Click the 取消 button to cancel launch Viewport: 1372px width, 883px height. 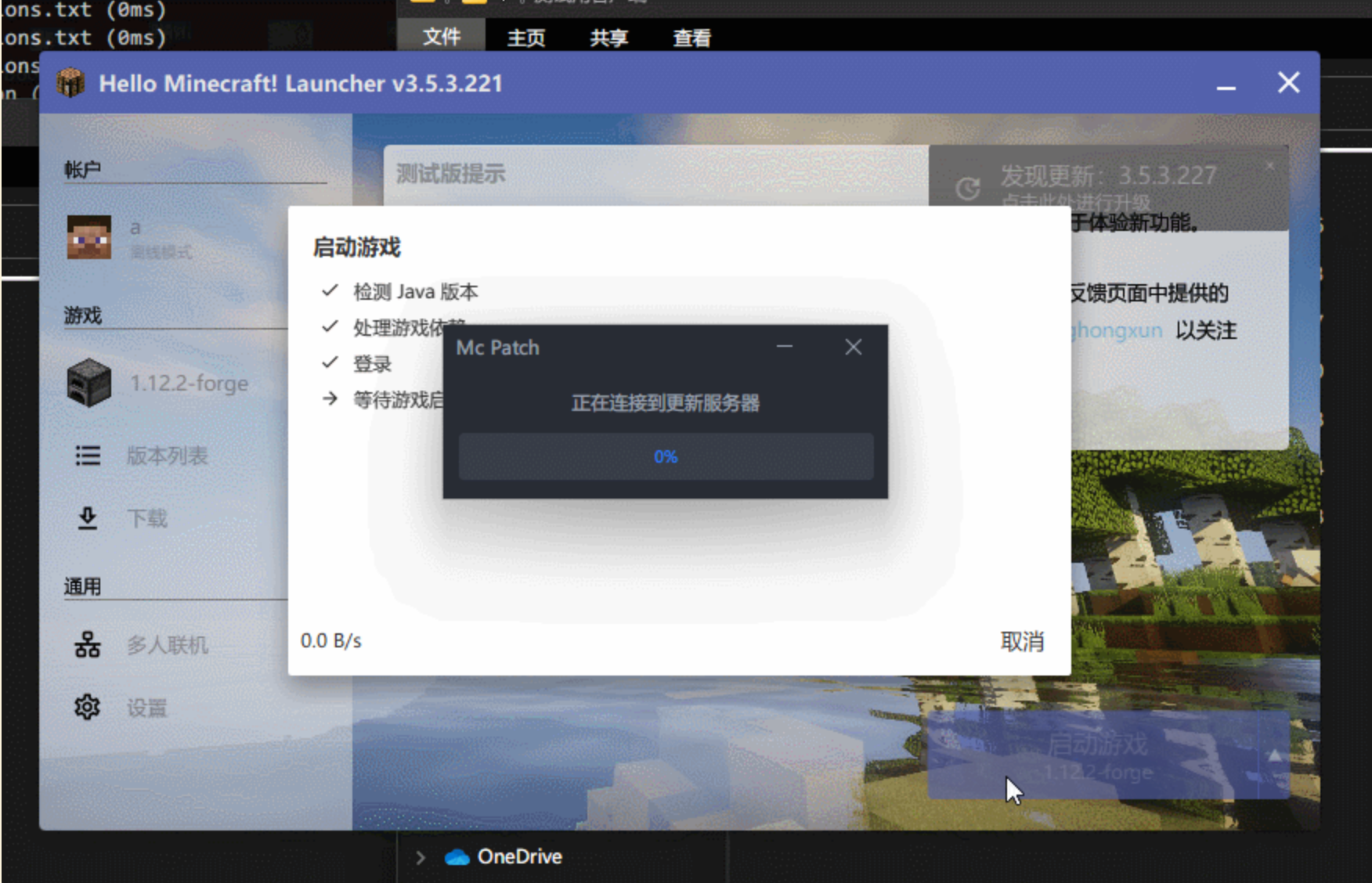(1023, 642)
